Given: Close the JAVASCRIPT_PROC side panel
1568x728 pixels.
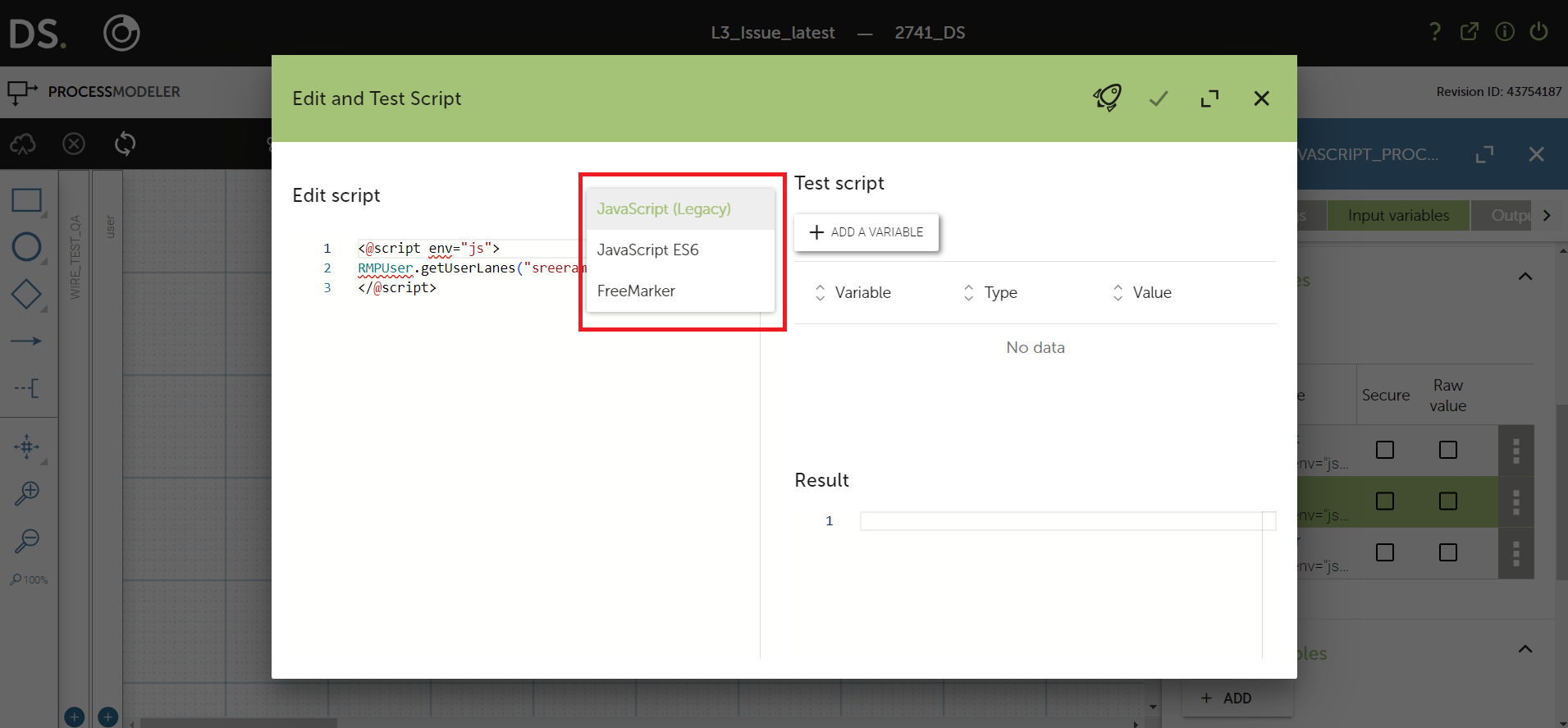Looking at the screenshot, I should click(x=1537, y=154).
